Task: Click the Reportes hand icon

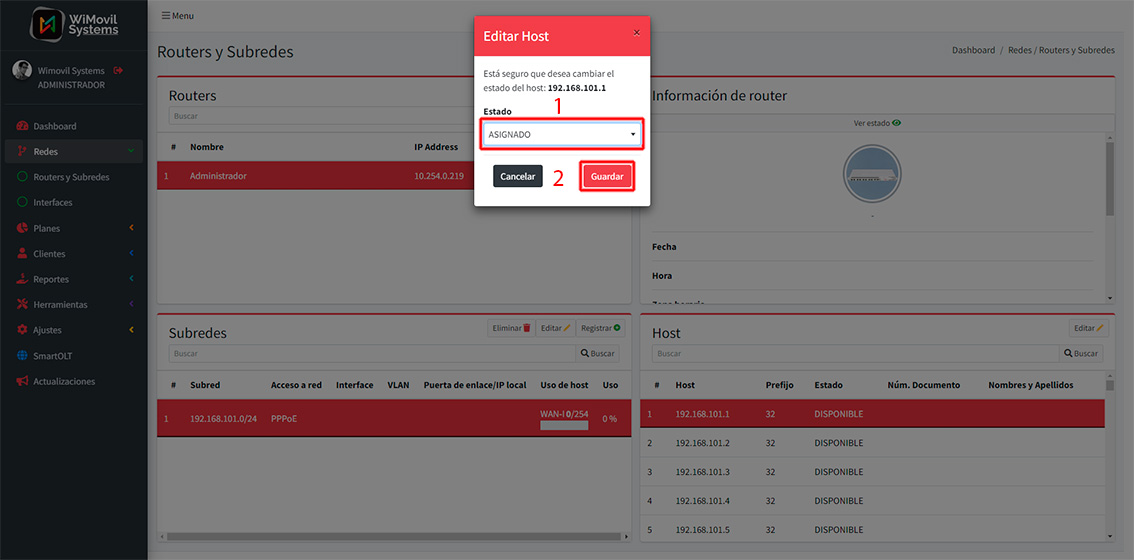Action: [x=22, y=279]
